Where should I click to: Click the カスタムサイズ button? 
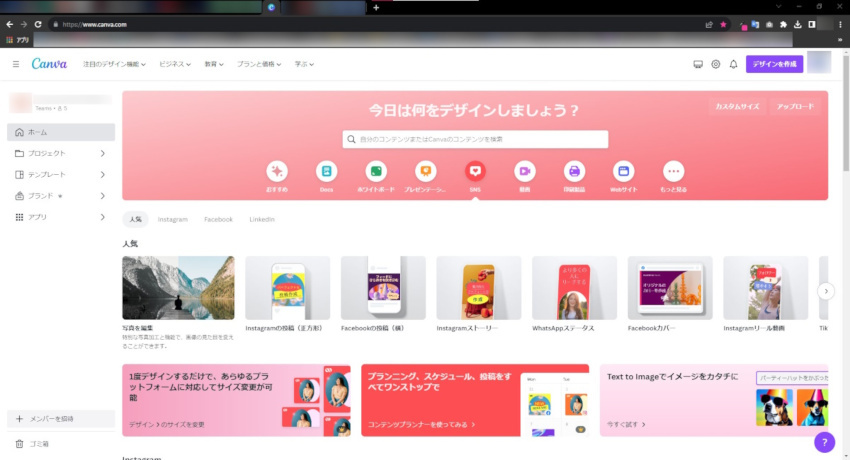coord(736,106)
